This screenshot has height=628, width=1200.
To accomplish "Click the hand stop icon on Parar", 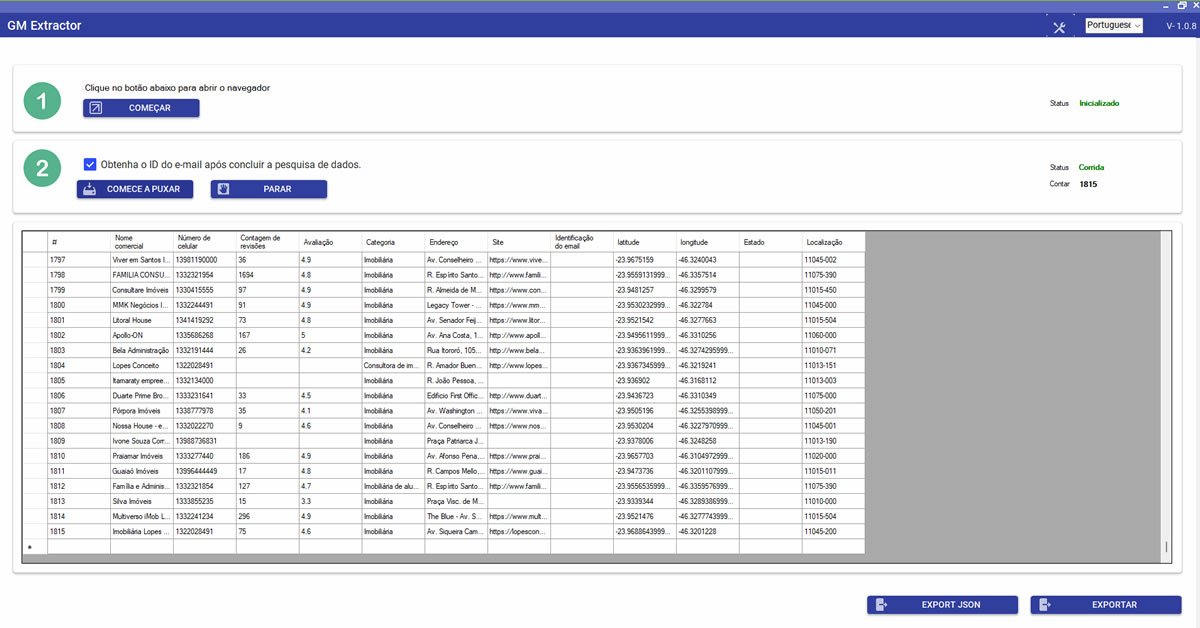I will tap(223, 189).
